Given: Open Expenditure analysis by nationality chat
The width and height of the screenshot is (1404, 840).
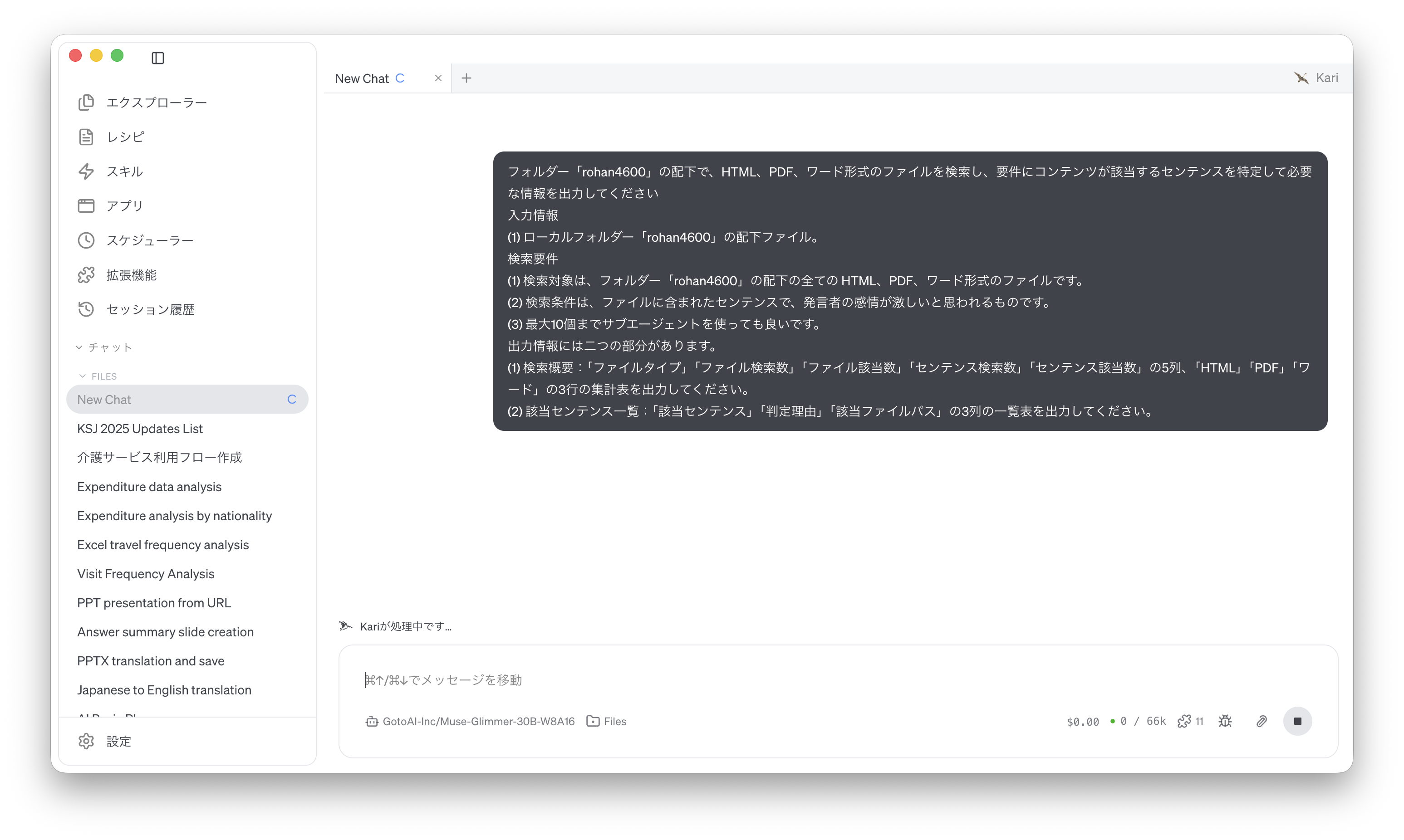Looking at the screenshot, I should [174, 516].
